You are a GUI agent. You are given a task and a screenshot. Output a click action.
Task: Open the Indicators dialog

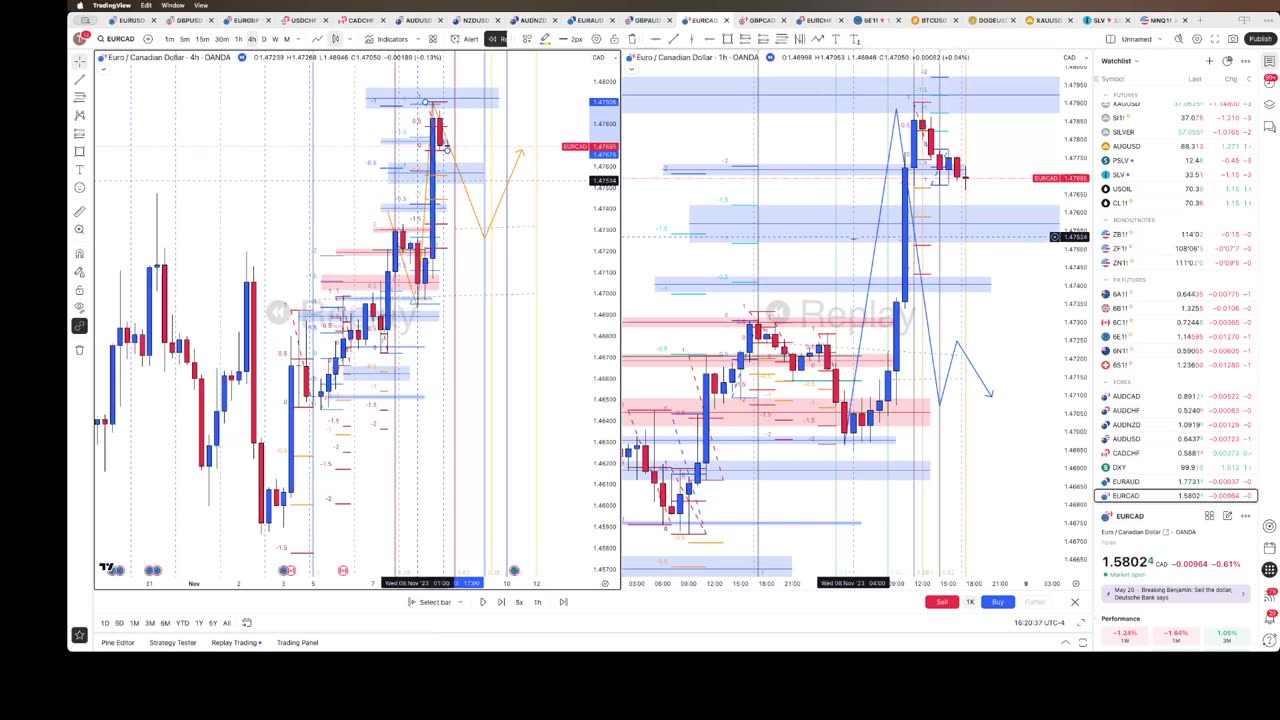tap(386, 39)
